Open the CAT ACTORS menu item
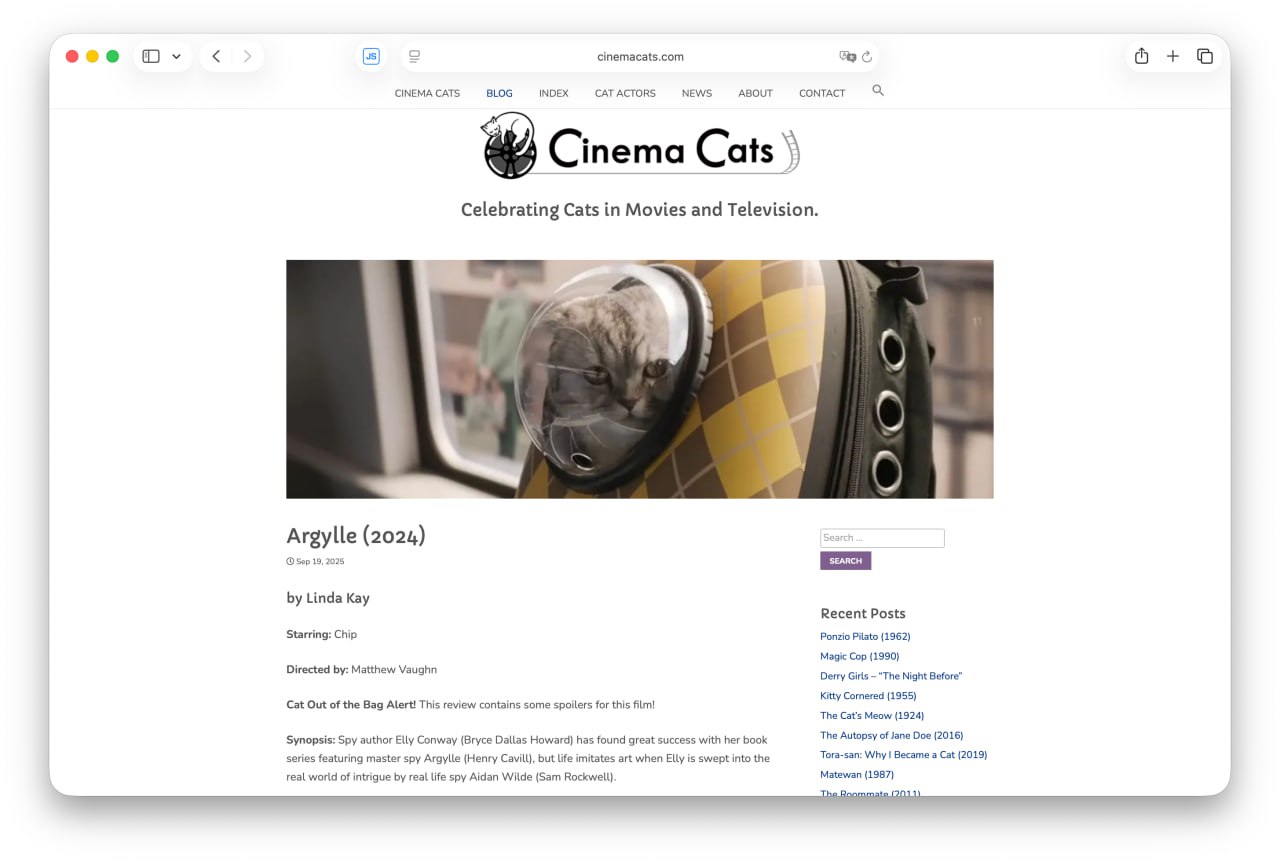 tap(625, 93)
